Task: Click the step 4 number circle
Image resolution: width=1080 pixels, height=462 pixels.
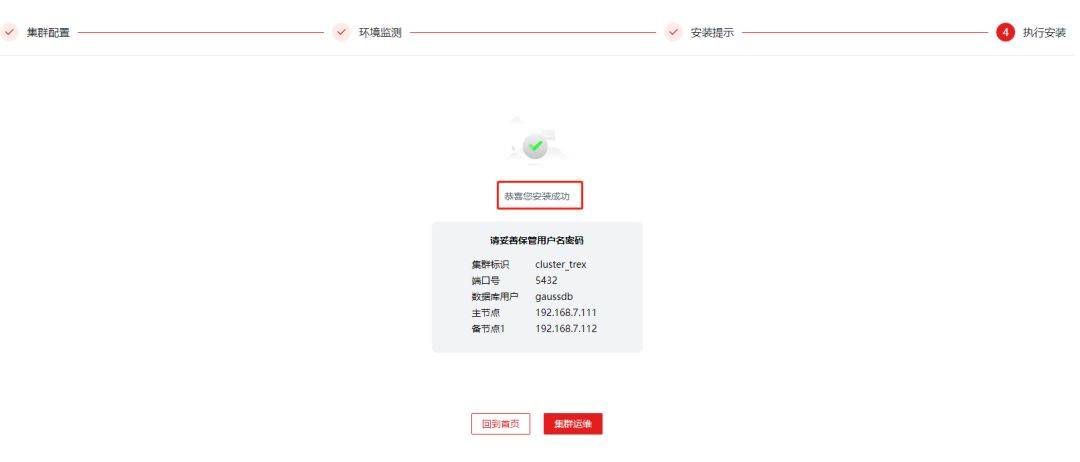Action: 1006,32
